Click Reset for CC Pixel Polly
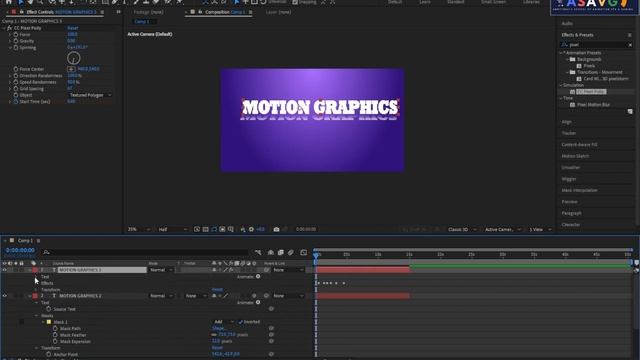This screenshot has width=640, height=360. coord(73,28)
